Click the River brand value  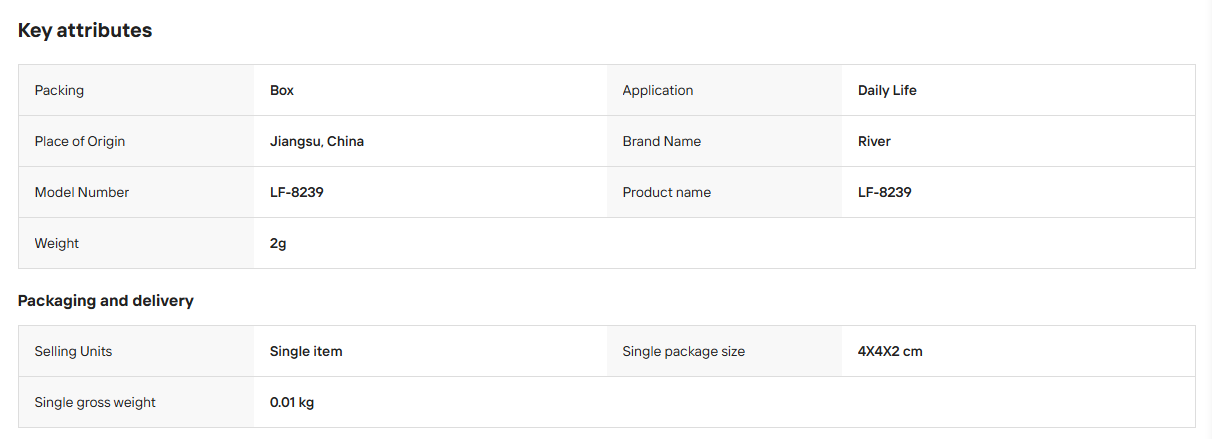coord(874,141)
